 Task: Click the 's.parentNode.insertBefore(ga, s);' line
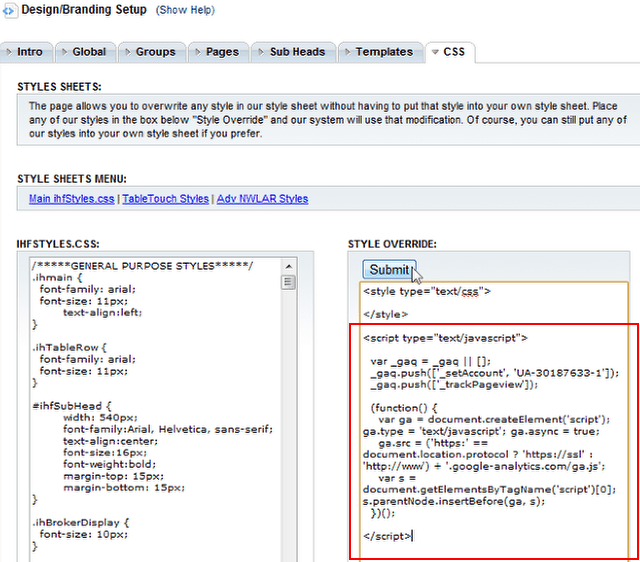click(x=454, y=501)
